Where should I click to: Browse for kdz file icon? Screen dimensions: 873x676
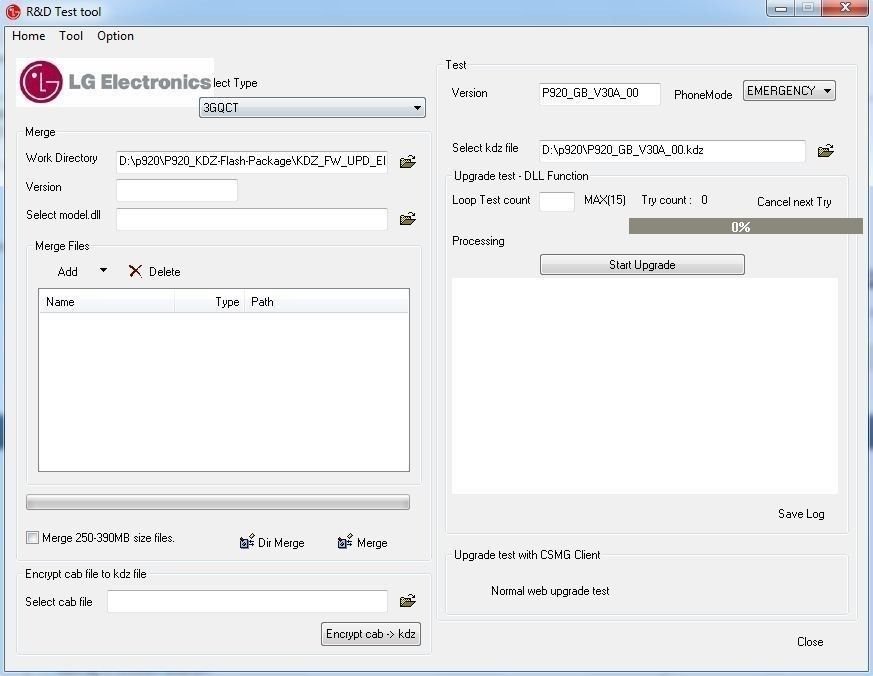tap(825, 150)
